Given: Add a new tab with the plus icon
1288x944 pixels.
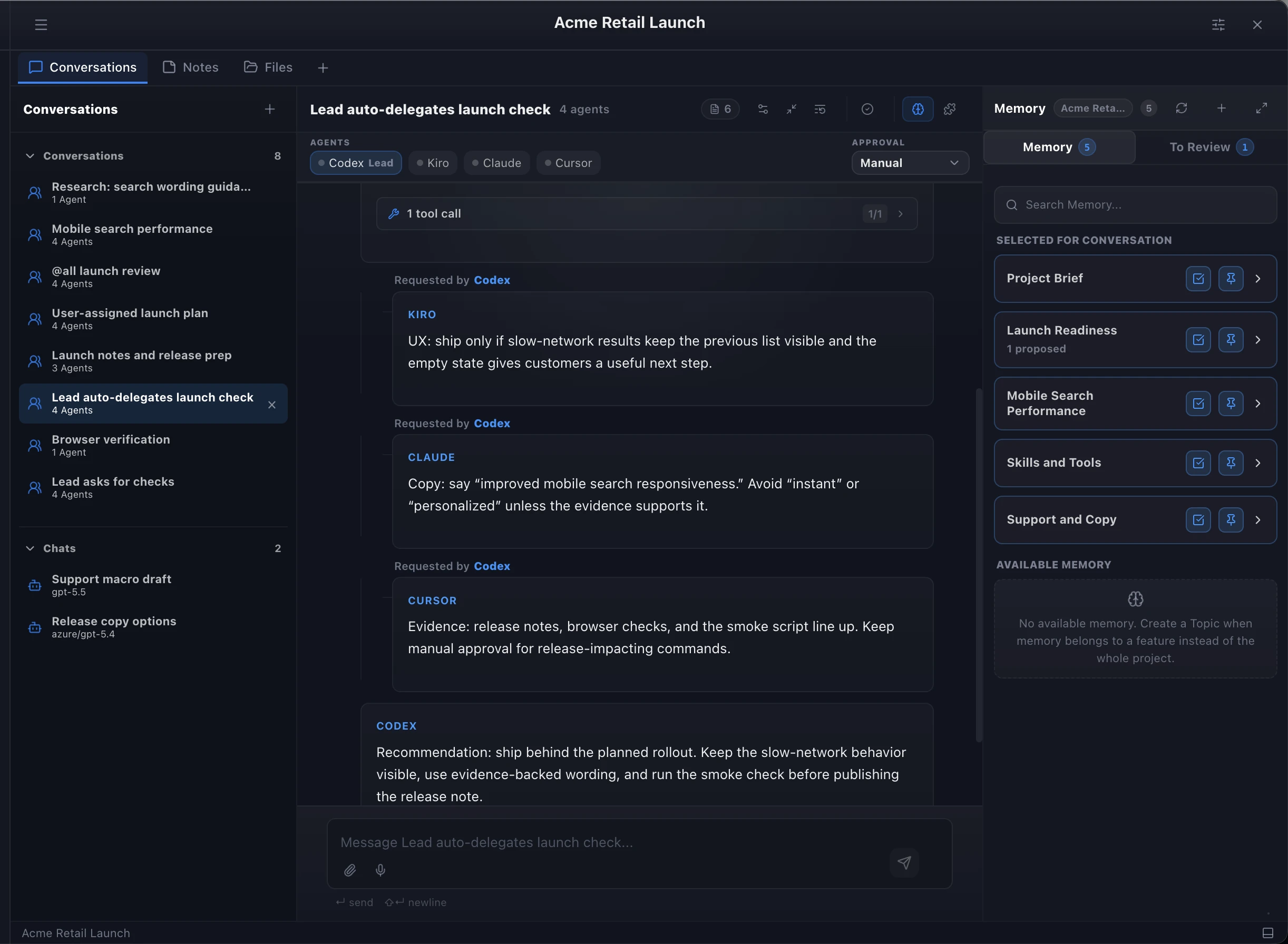Looking at the screenshot, I should [x=323, y=68].
